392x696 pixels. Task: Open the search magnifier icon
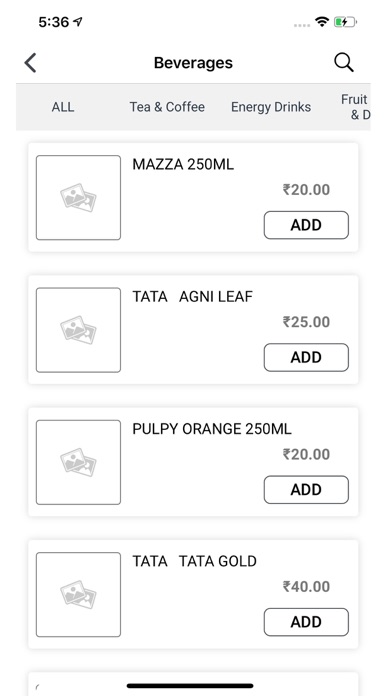344,63
